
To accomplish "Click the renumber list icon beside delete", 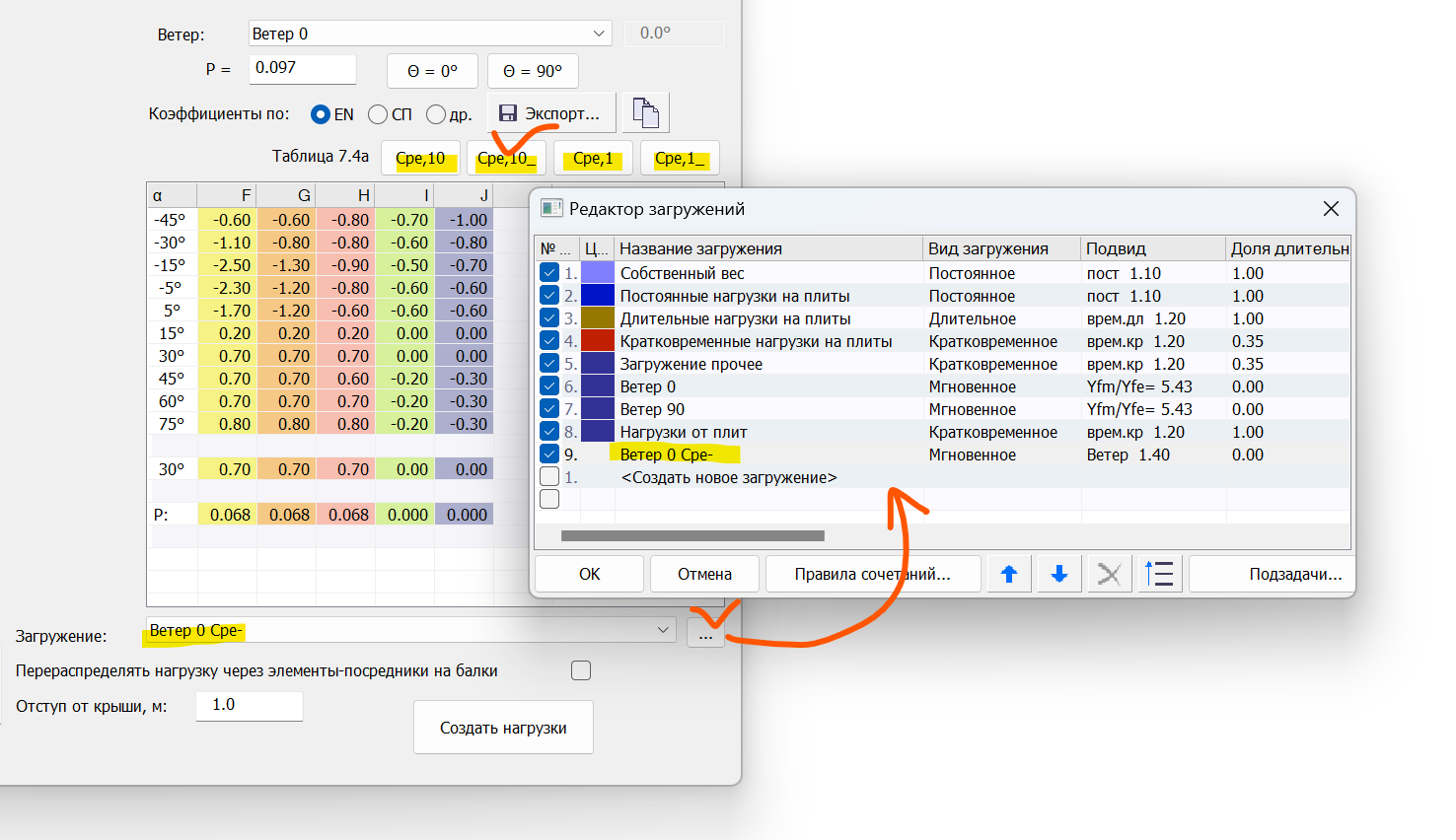I will pyautogui.click(x=1159, y=574).
